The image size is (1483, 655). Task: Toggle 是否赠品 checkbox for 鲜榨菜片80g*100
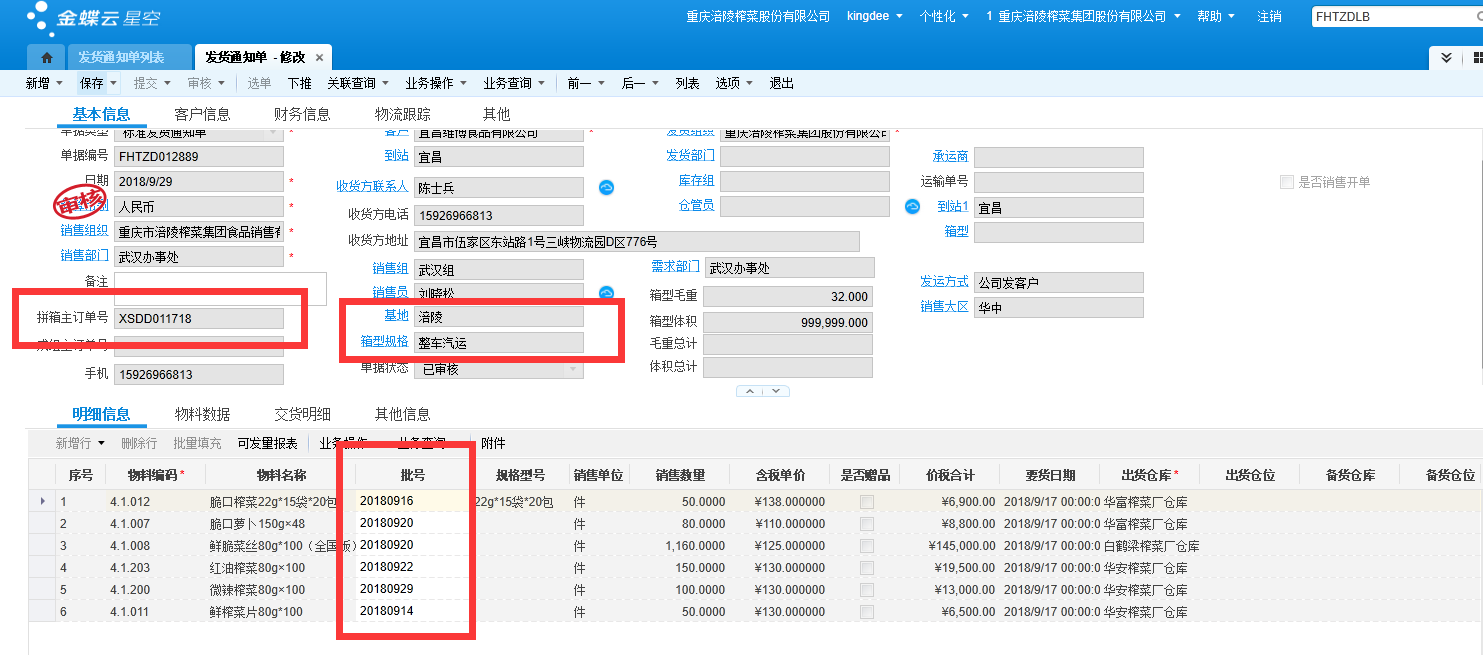pos(866,611)
